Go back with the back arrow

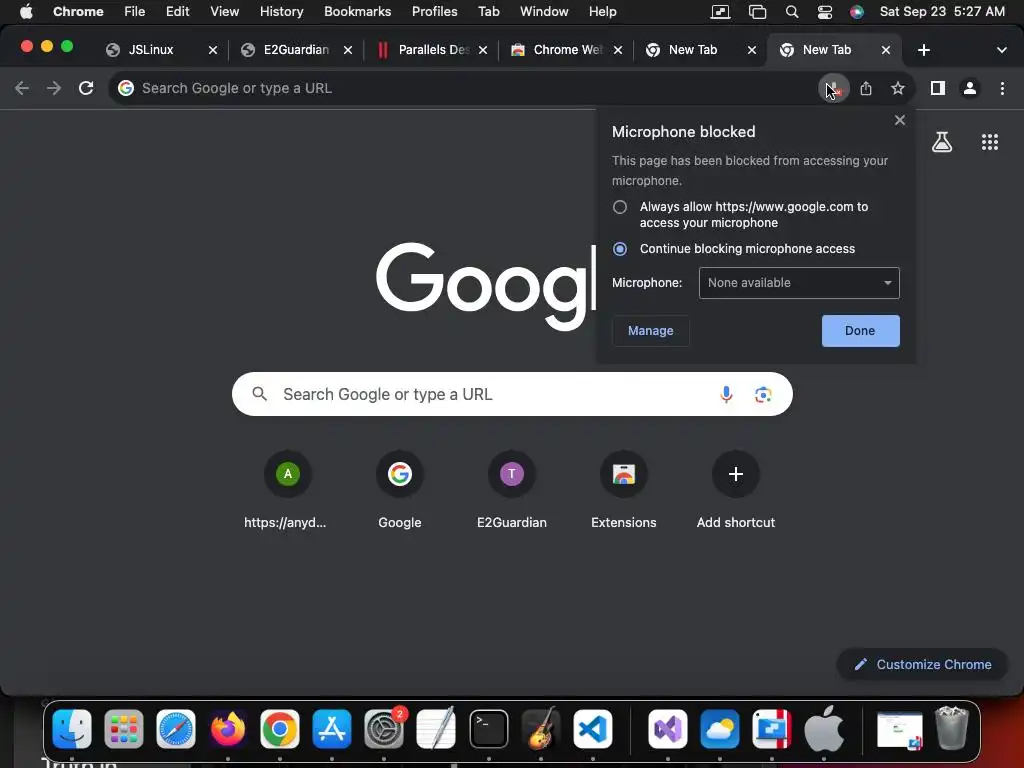click(x=22, y=88)
